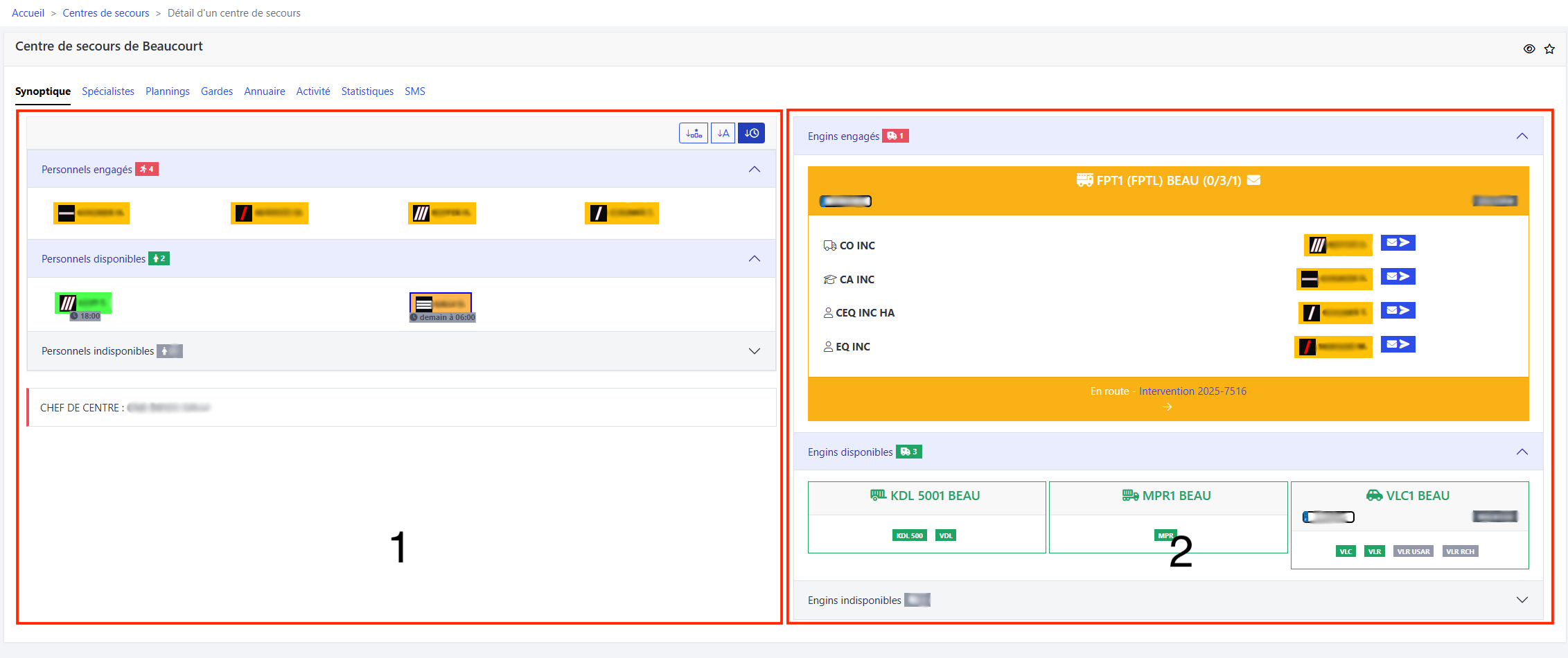1568x658 pixels.
Task: Send message to EQ INC crew member
Action: pyautogui.click(x=1398, y=344)
